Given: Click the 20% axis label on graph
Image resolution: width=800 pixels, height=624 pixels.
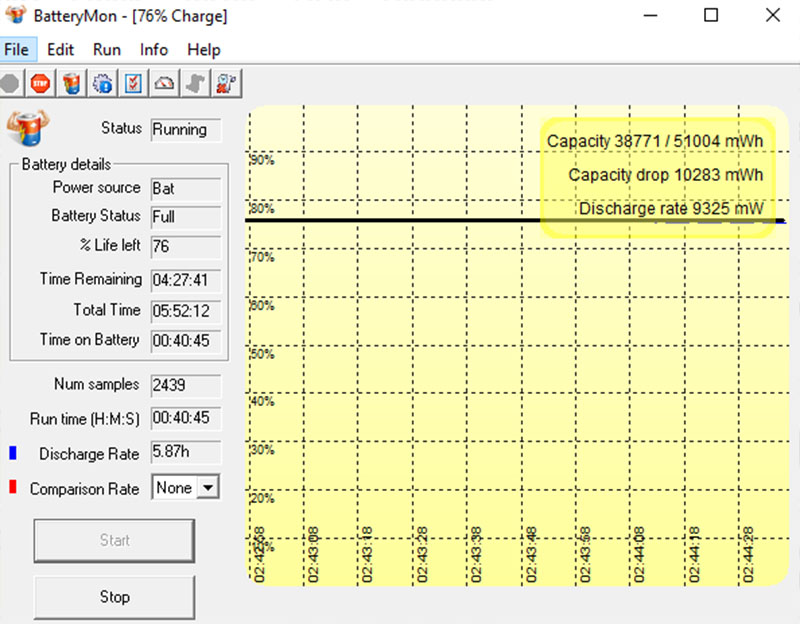Looking at the screenshot, I should tap(262, 498).
